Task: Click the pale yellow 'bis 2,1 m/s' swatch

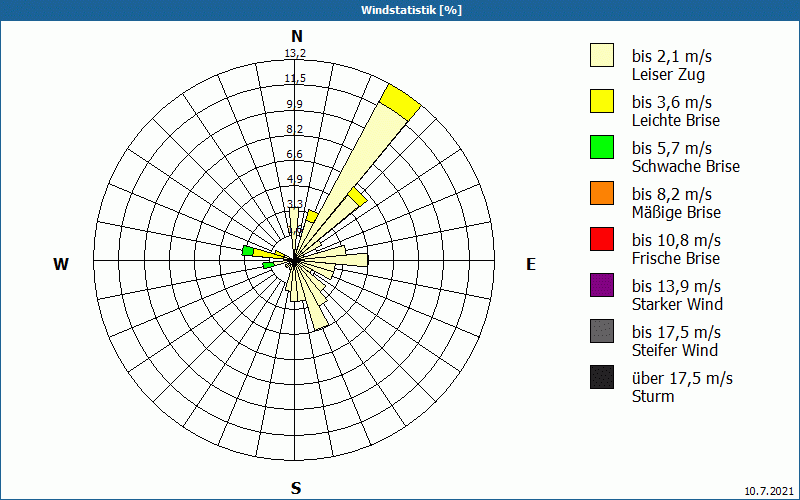Action: click(602, 55)
